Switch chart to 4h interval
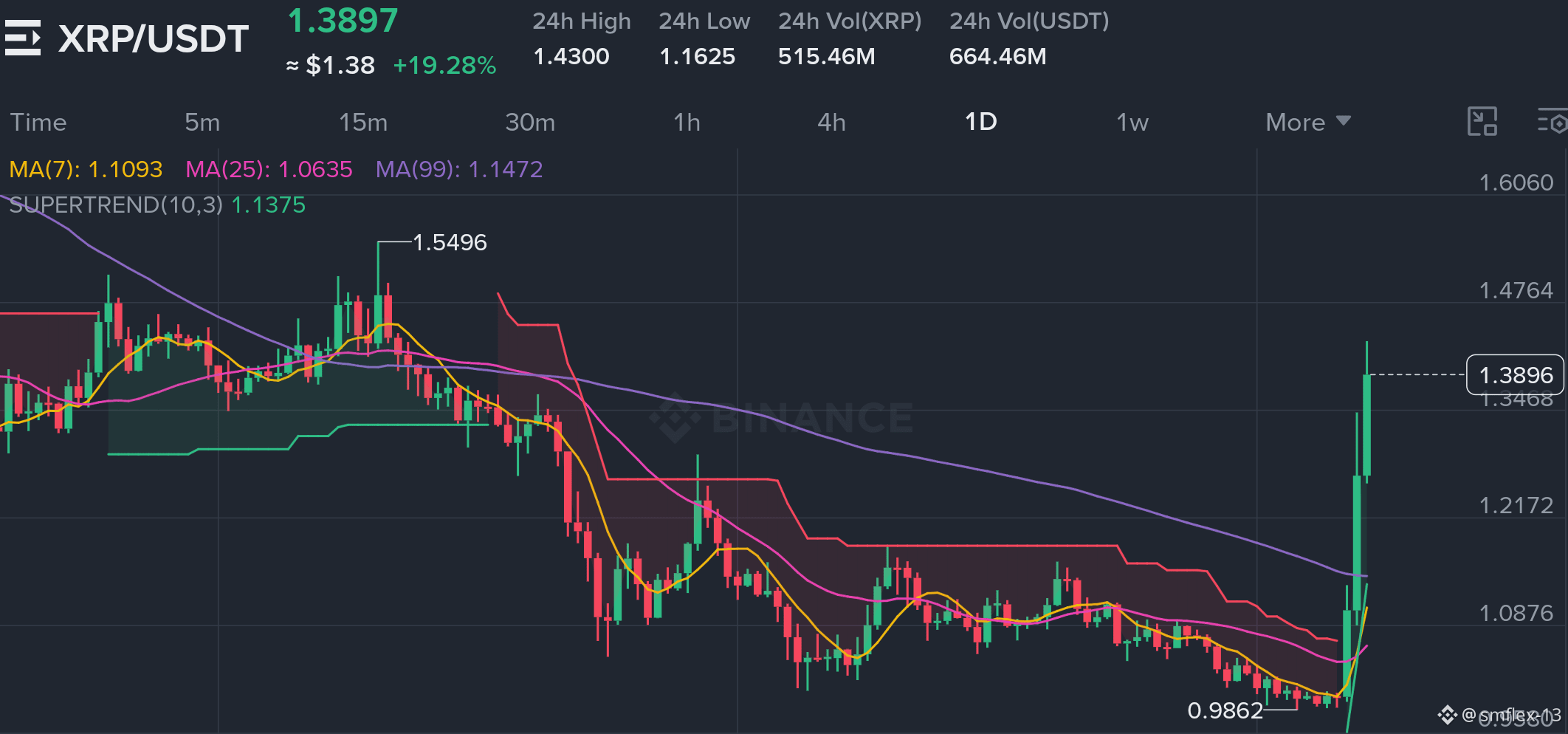1568x734 pixels. pyautogui.click(x=831, y=122)
